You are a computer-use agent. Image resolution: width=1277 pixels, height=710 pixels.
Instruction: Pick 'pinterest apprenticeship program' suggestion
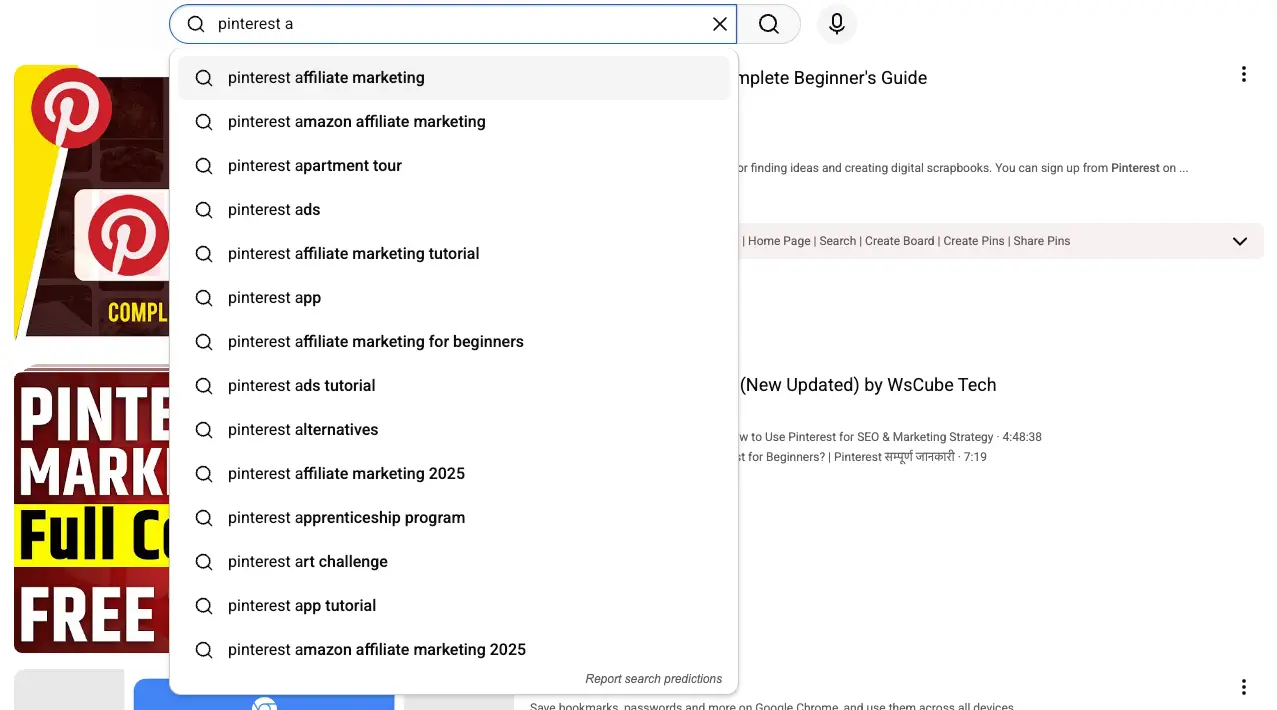coord(346,518)
